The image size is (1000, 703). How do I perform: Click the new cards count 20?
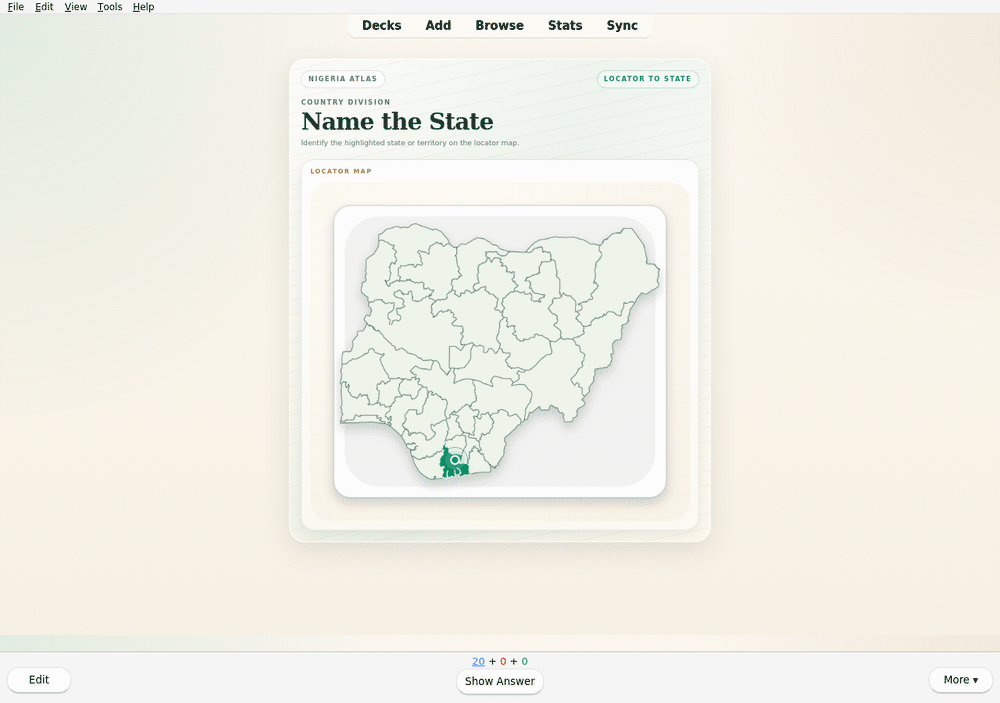(478, 662)
